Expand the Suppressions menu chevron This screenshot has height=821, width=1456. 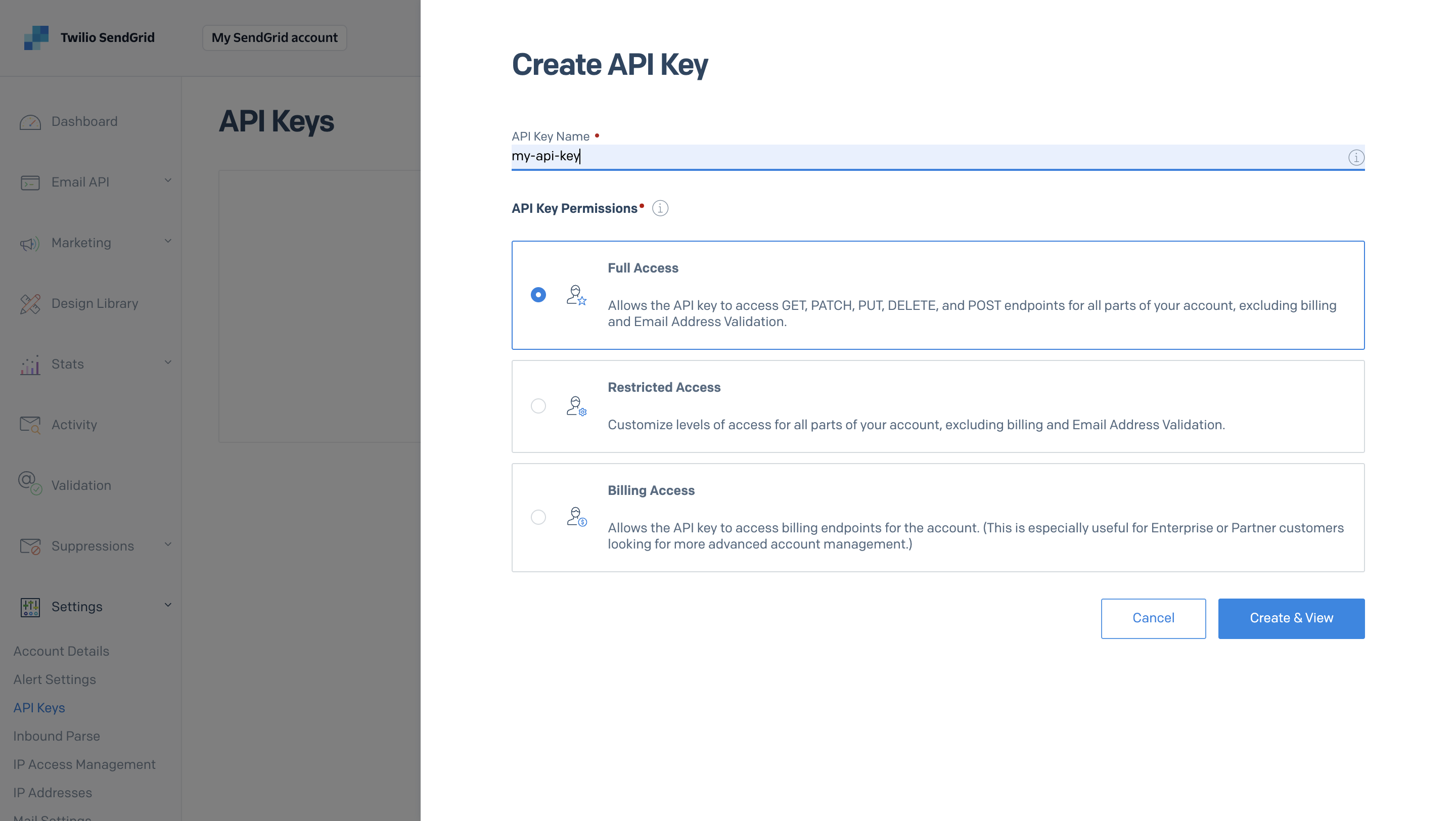(168, 544)
